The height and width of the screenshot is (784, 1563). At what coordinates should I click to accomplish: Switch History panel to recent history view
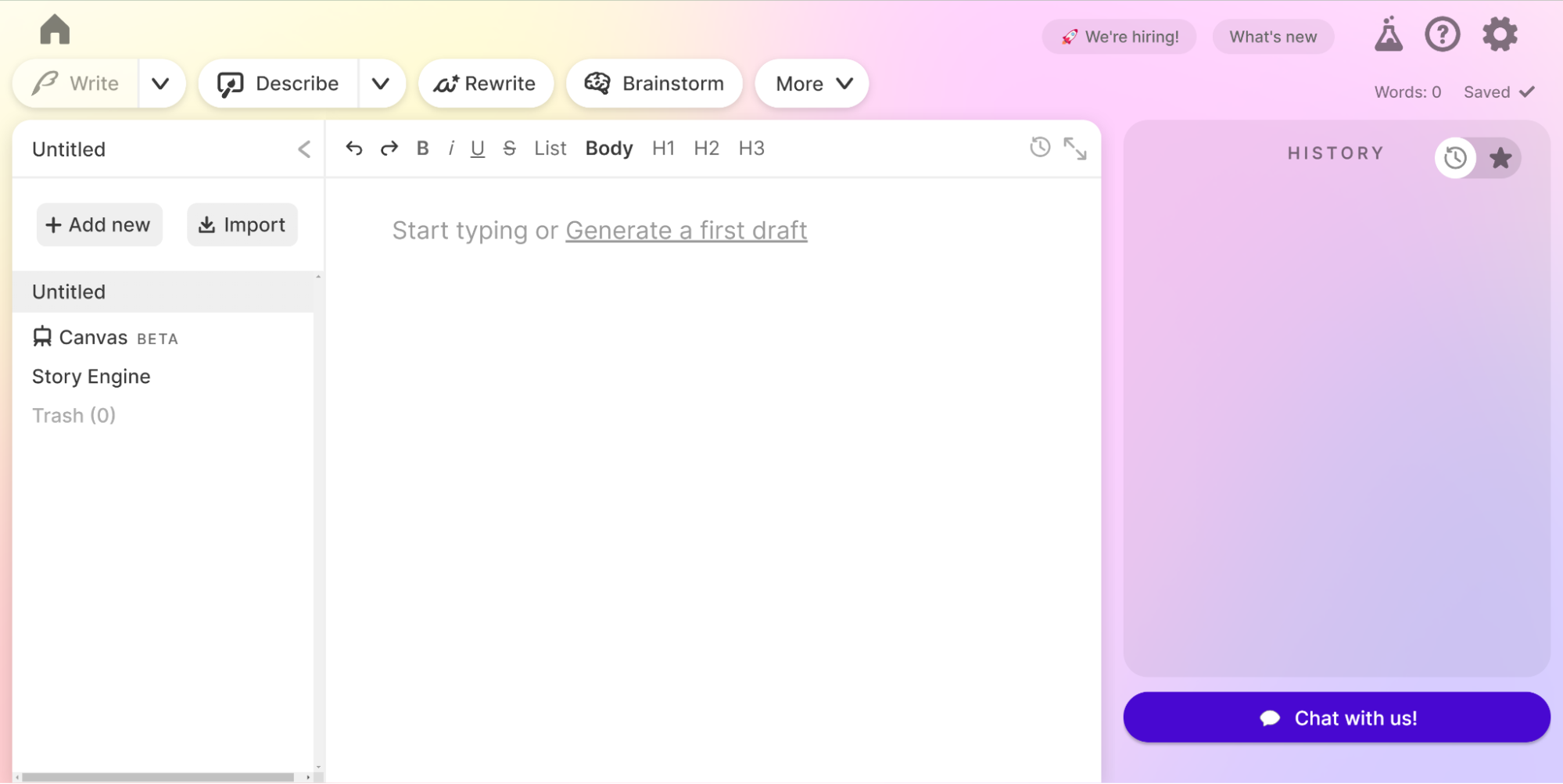(x=1455, y=159)
